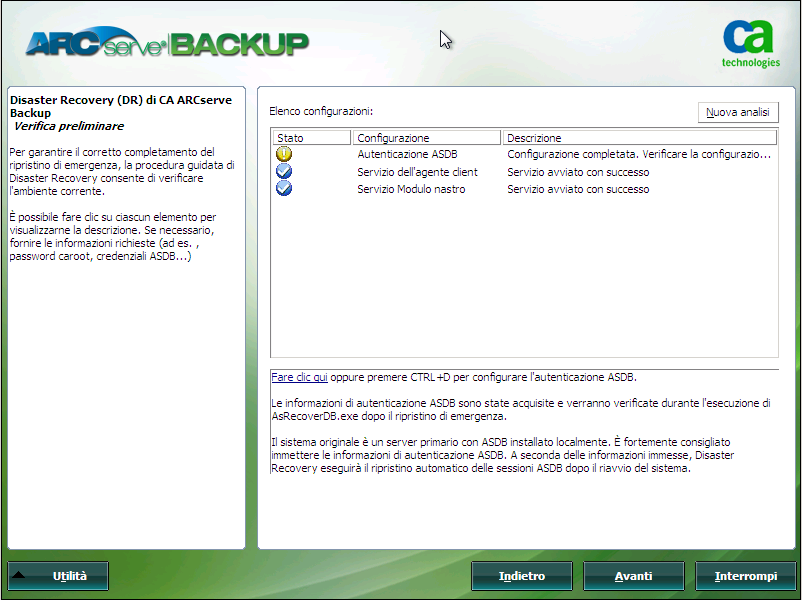Proceed with the Avanti button
802x600 pixels.
(634, 576)
